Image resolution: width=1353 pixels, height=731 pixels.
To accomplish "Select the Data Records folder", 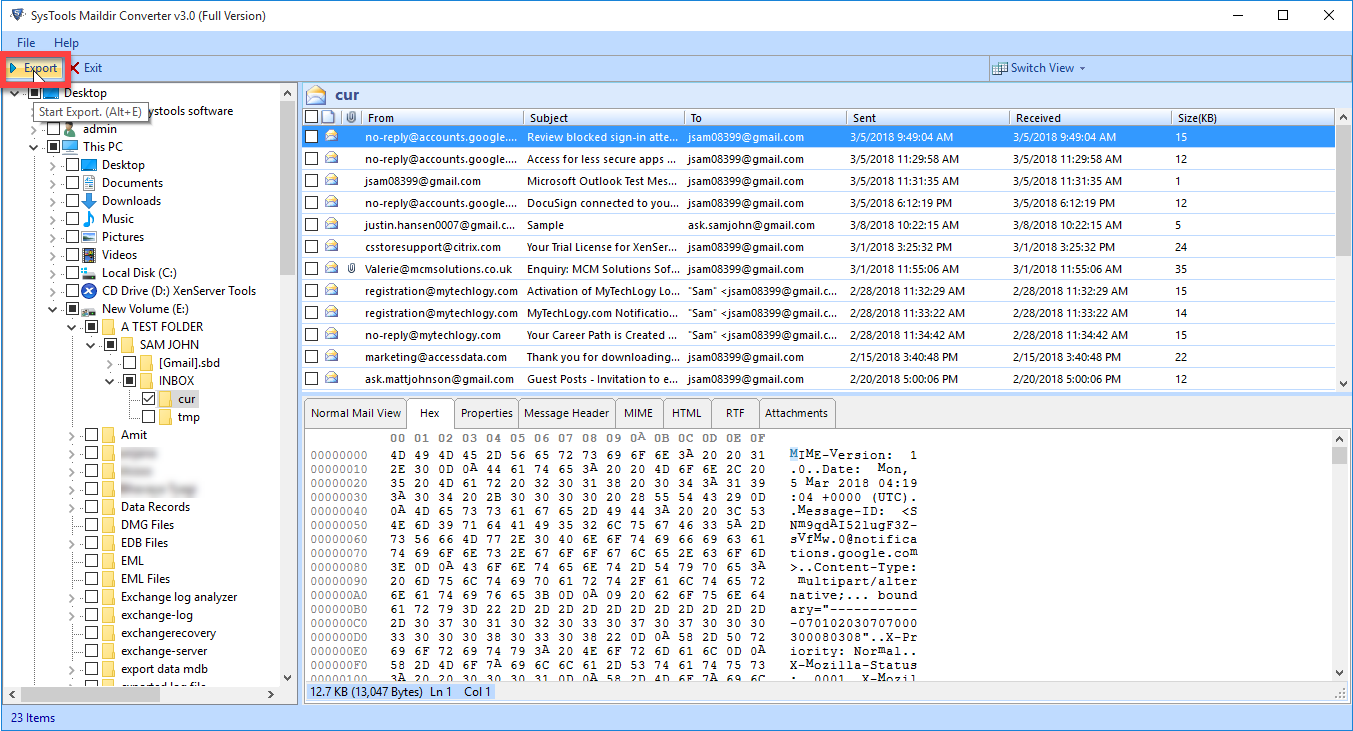I will point(155,506).
